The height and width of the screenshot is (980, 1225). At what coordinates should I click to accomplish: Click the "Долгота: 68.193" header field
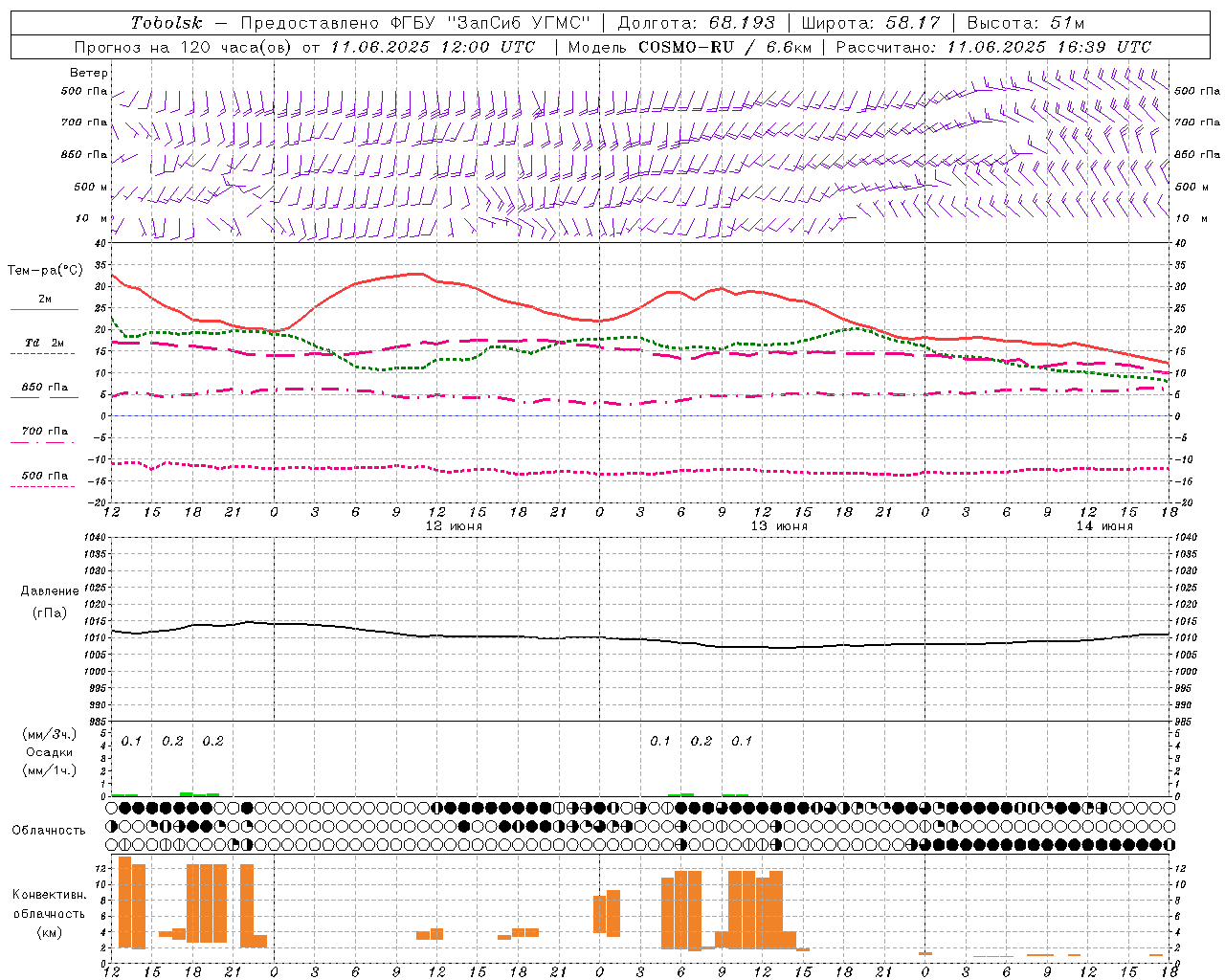point(696,23)
